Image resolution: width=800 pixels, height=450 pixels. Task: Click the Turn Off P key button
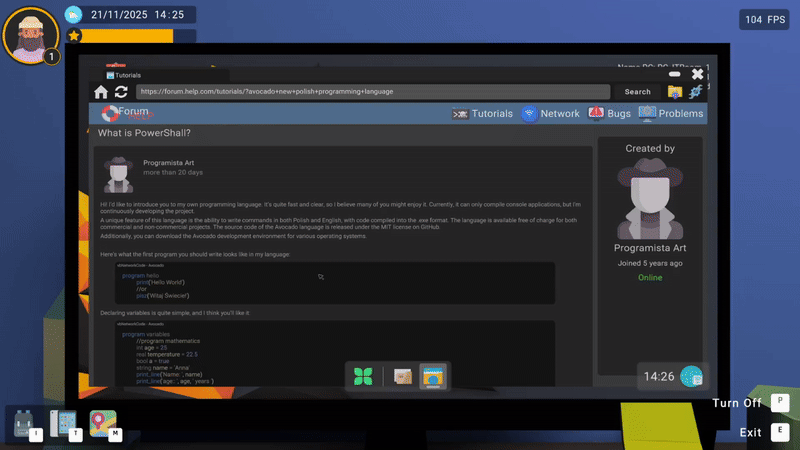coord(780,403)
